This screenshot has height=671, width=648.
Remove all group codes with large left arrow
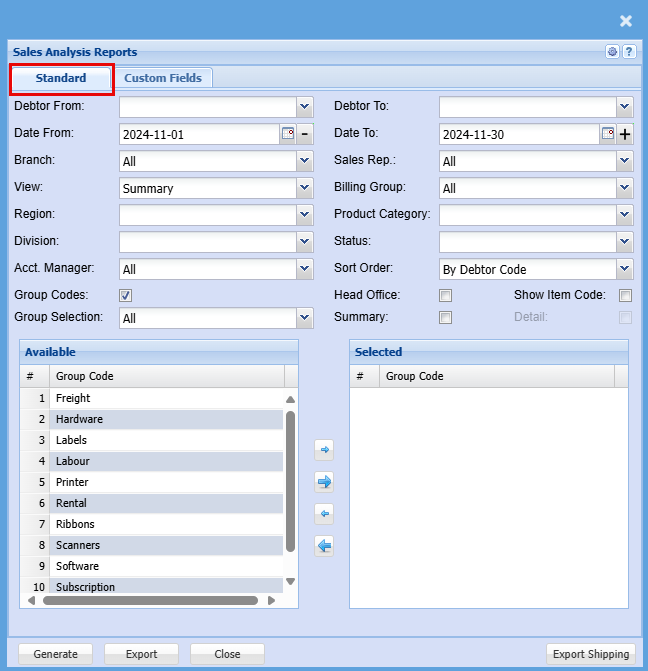[323, 546]
